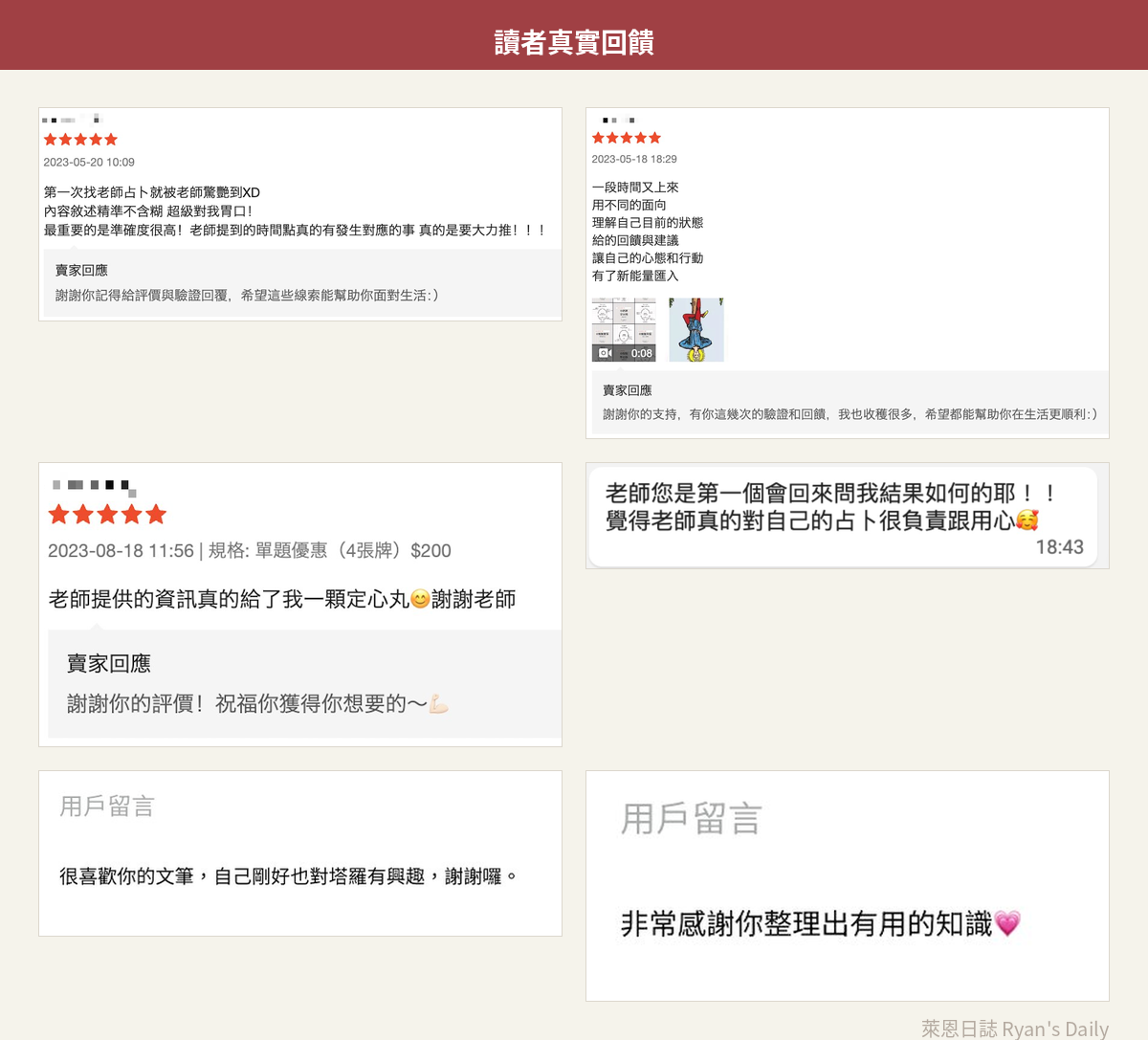Open the Hanged Man tarot card image
Screen dimensions: 1148x1040
click(x=696, y=329)
